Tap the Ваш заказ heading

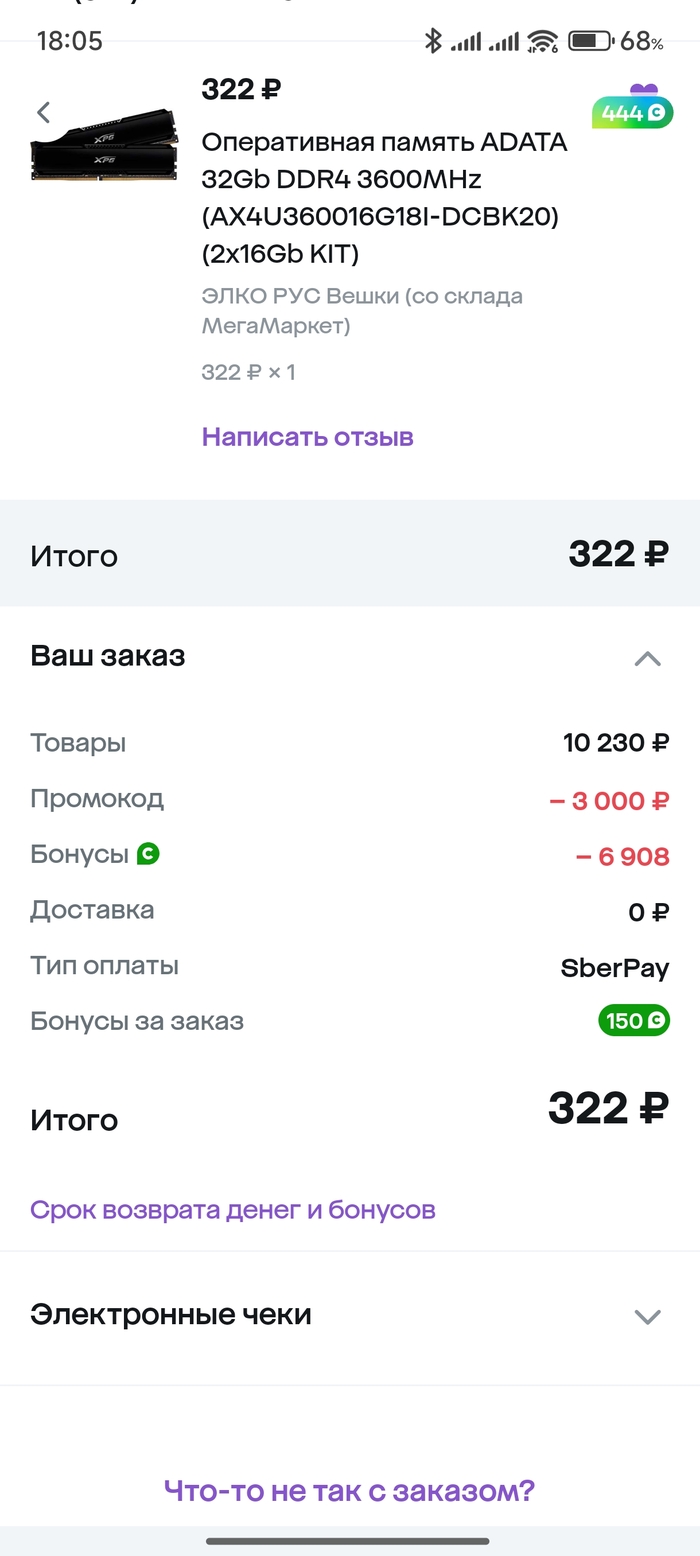click(108, 656)
